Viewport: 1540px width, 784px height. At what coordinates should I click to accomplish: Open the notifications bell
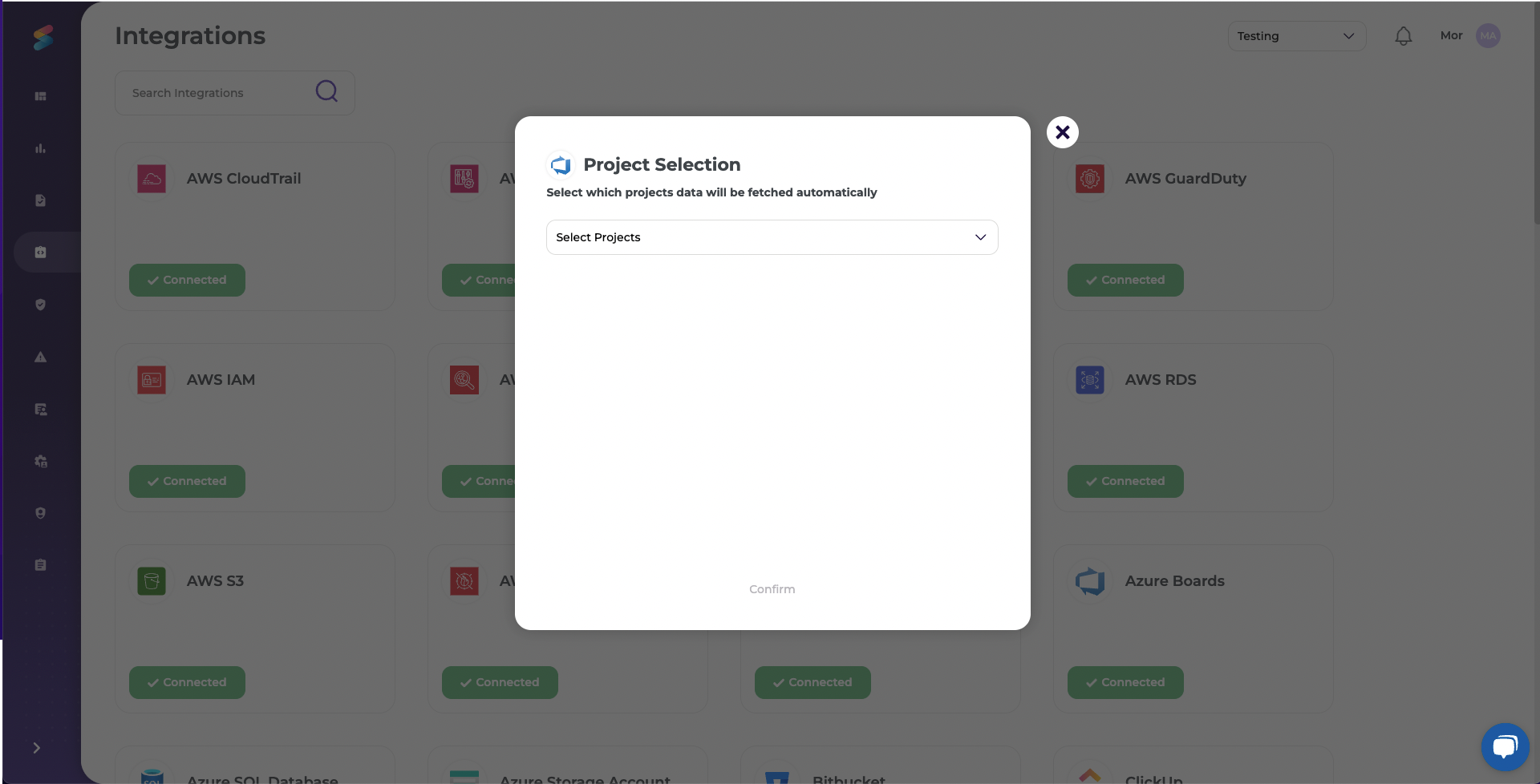pyautogui.click(x=1403, y=36)
